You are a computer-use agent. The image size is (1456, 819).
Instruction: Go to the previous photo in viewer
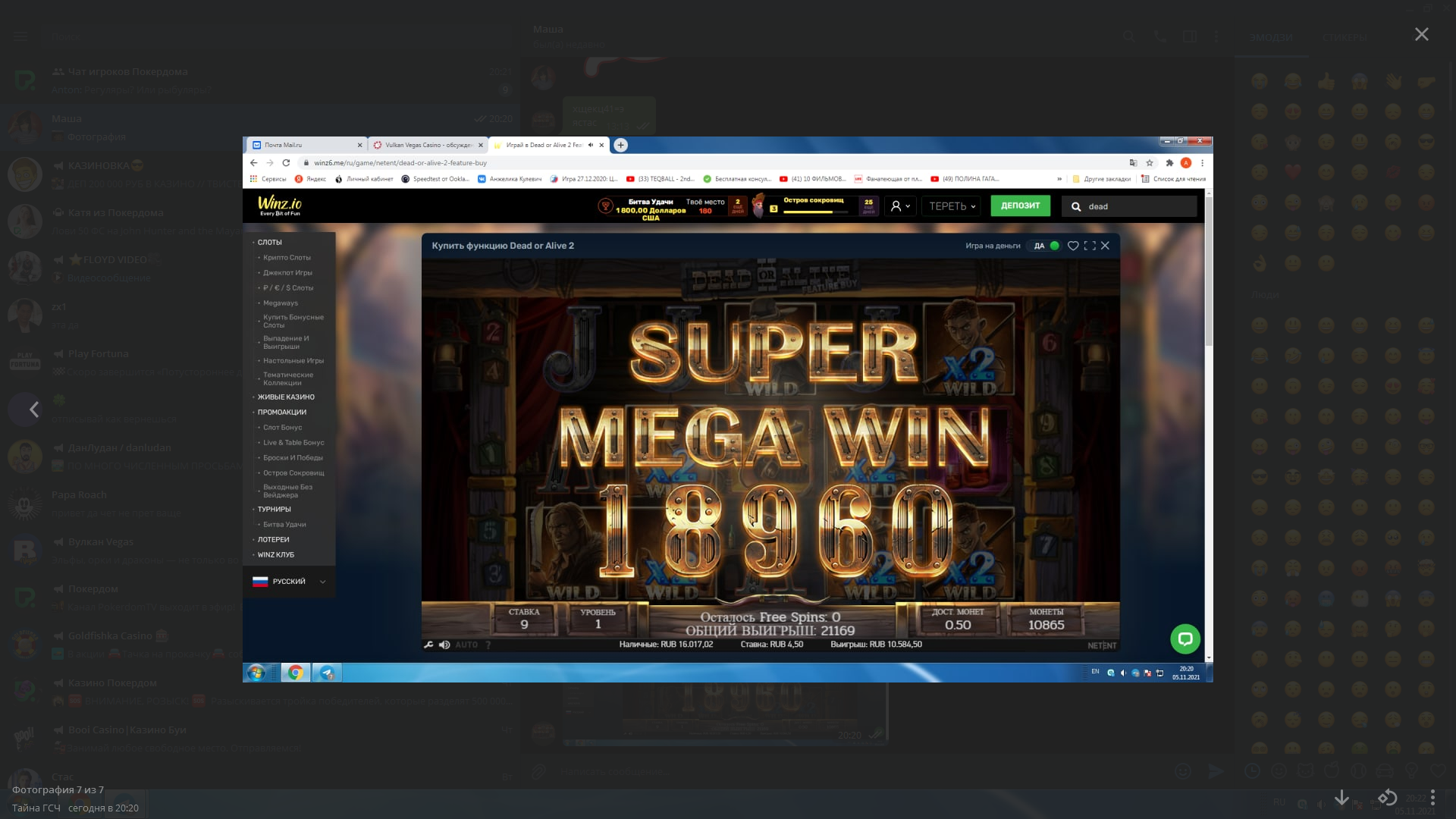[34, 409]
